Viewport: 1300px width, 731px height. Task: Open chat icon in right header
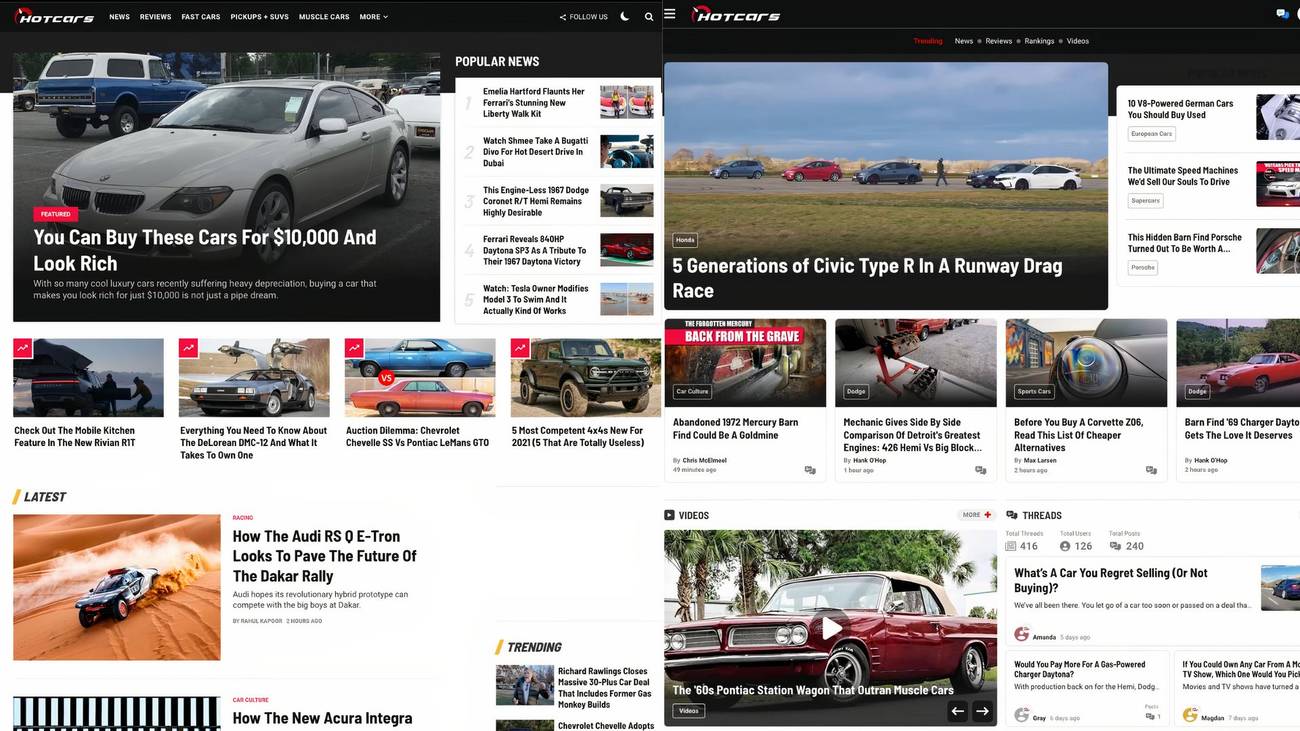[x=1282, y=14]
